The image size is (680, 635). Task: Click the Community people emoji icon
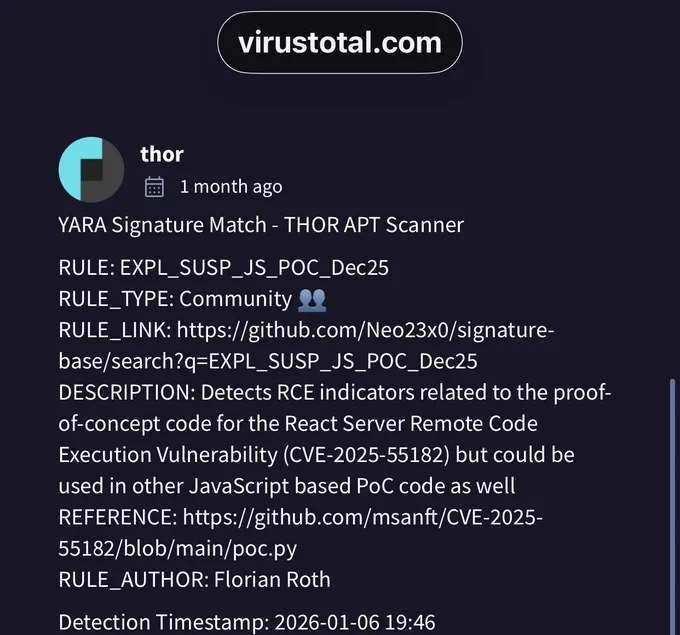coord(312,300)
